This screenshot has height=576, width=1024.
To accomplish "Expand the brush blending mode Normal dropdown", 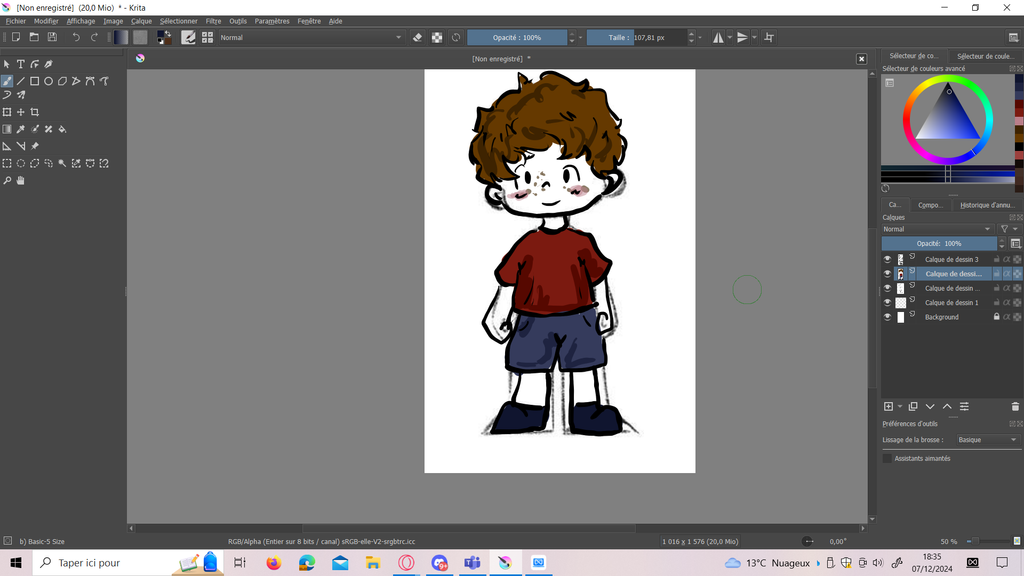I will click(x=310, y=38).
